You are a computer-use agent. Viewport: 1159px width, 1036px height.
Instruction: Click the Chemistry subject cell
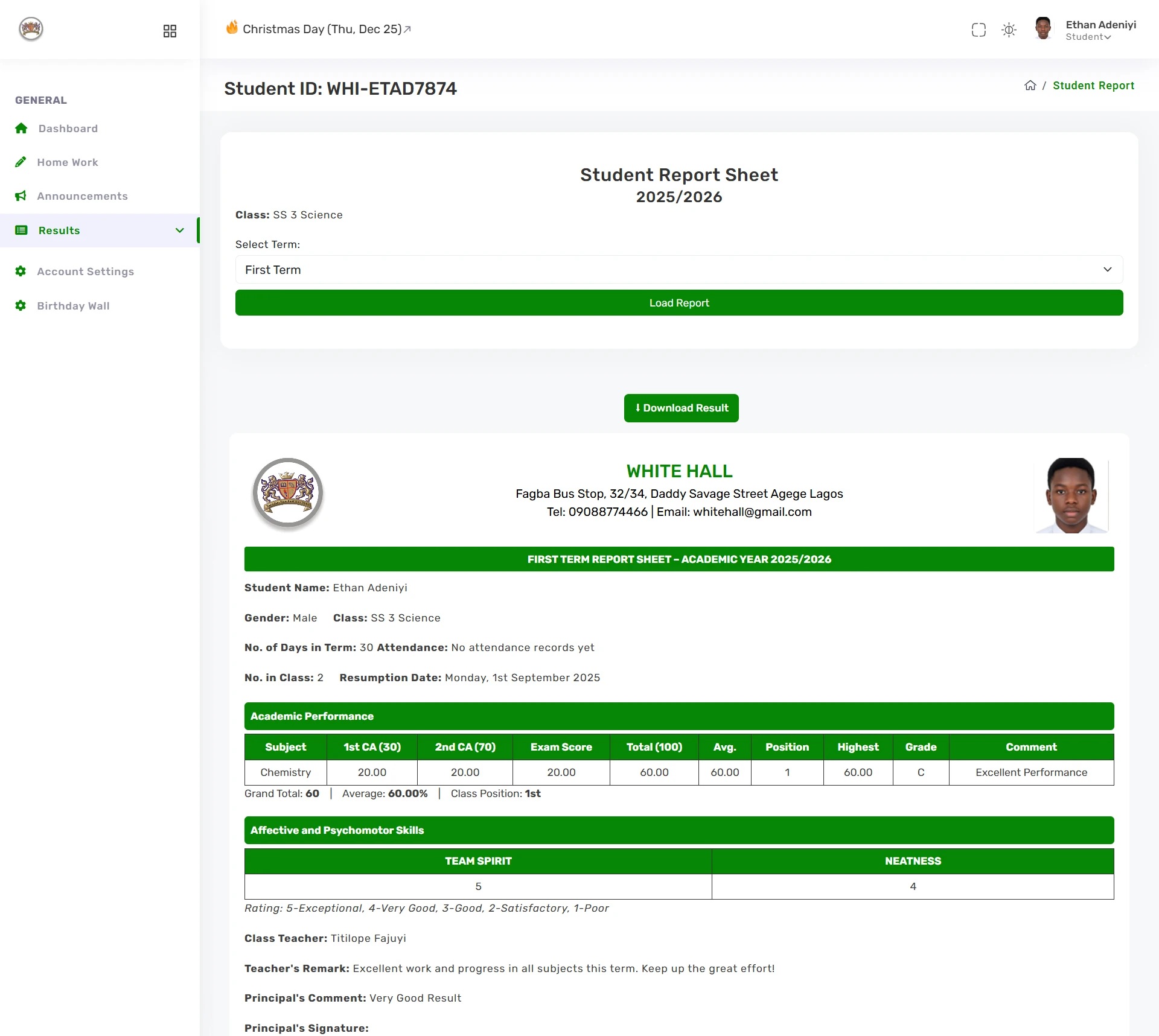pyautogui.click(x=286, y=772)
